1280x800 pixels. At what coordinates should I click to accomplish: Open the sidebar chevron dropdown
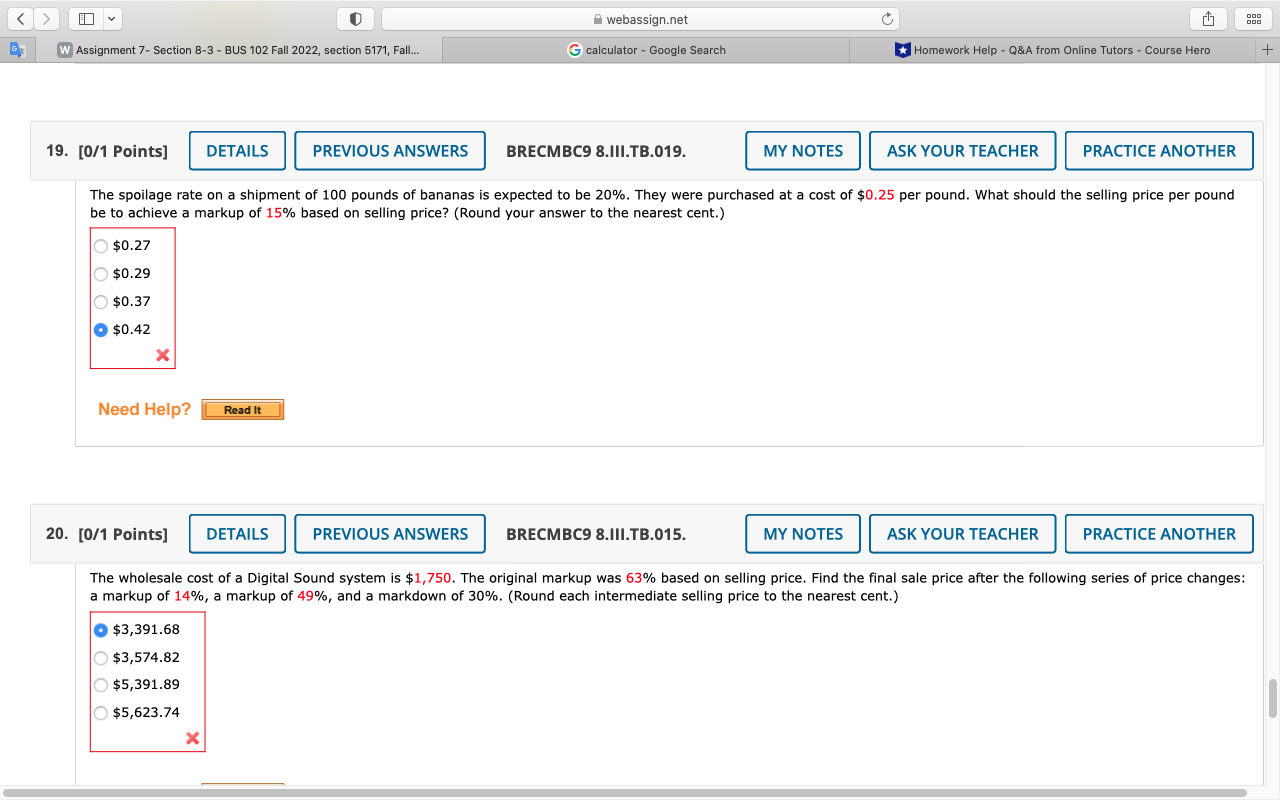coord(110,18)
